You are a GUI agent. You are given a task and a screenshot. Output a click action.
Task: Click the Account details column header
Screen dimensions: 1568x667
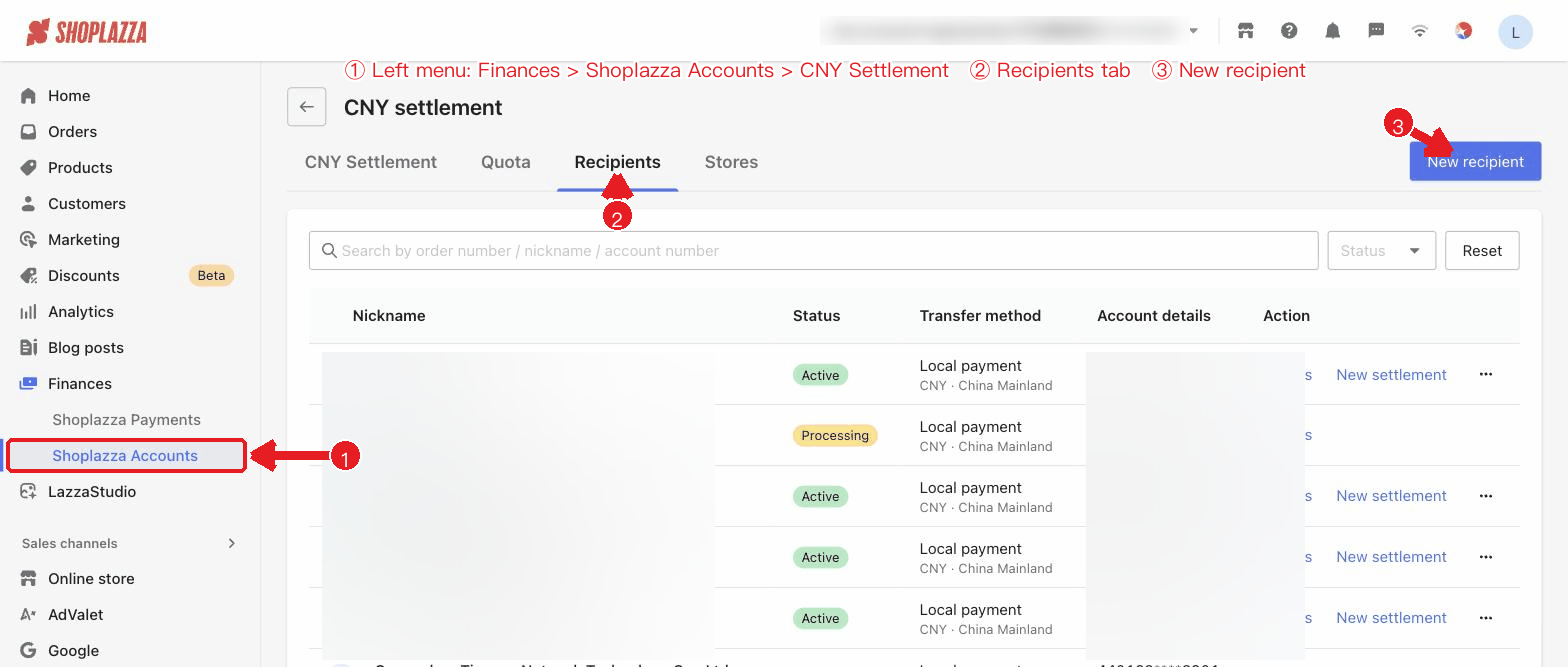coord(1154,316)
